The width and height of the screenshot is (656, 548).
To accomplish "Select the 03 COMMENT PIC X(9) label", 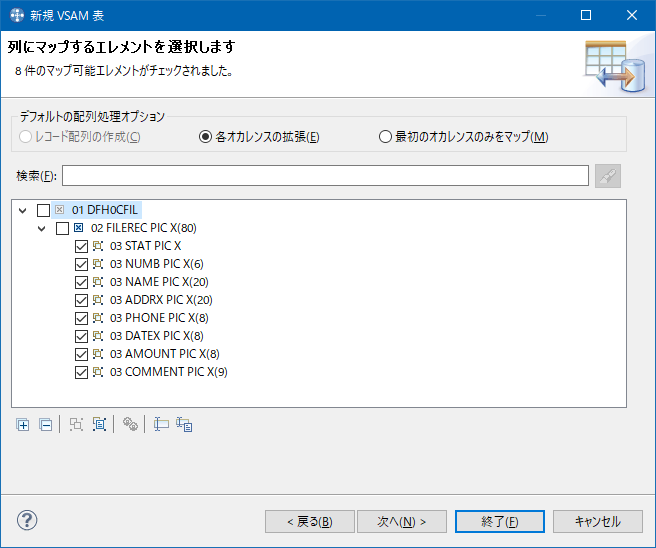I will point(169,371).
